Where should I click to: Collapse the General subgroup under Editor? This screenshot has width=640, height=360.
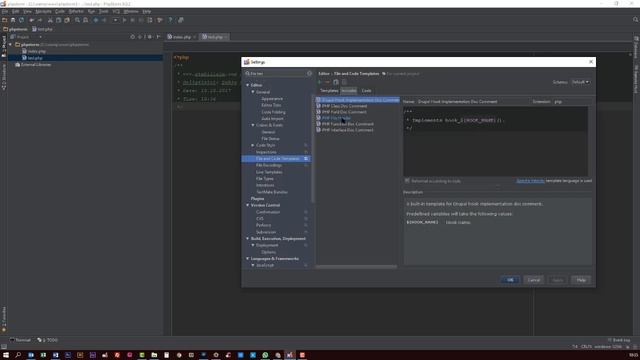[x=253, y=92]
